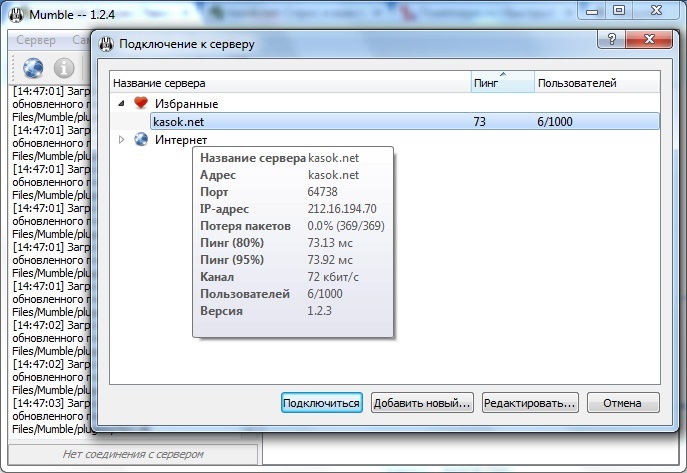Click the Подключиться button
The image size is (687, 473).
point(322,402)
